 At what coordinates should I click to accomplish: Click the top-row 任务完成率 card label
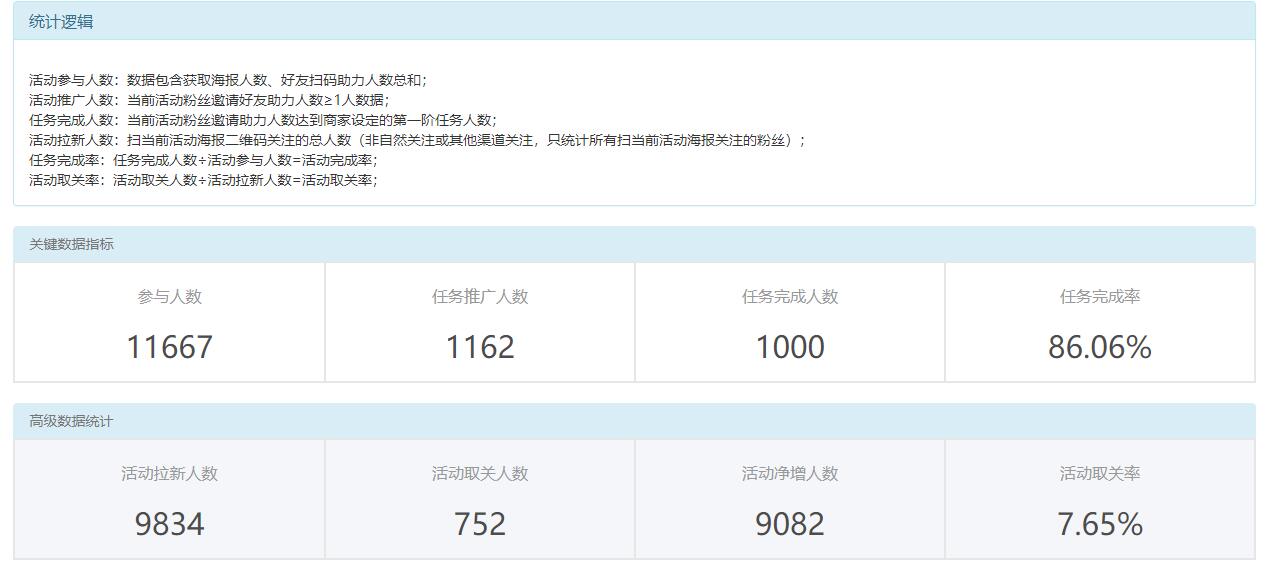1100,297
